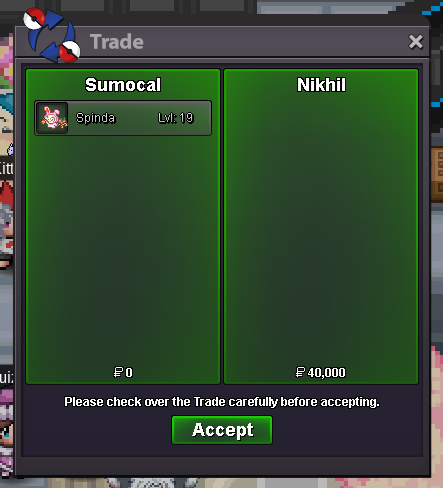Click the Trade pokeball swap icon

52,36
